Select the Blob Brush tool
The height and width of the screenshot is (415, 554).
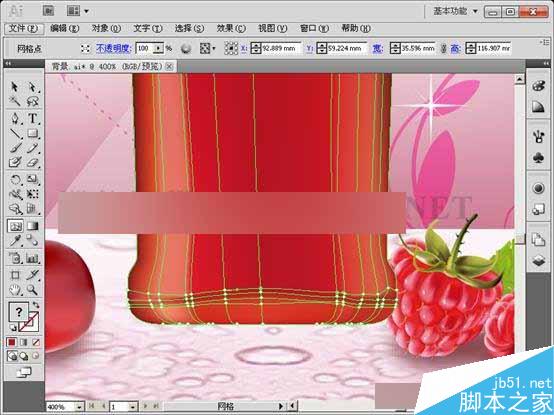coord(14,162)
